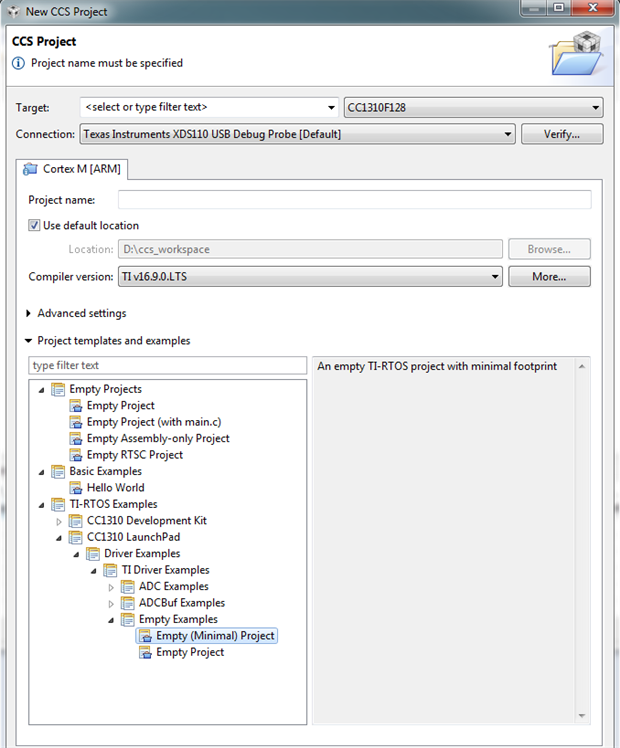The width and height of the screenshot is (620, 748).
Task: Click the Empty (Minimal) Project template icon
Action: [145, 636]
